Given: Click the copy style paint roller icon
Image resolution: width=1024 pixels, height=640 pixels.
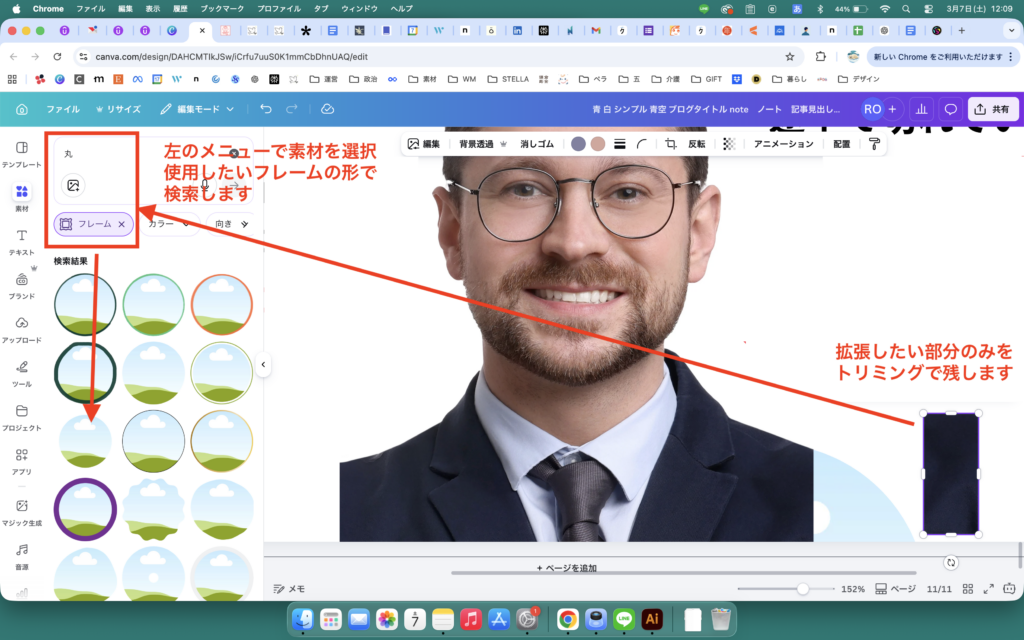Looking at the screenshot, I should [874, 144].
